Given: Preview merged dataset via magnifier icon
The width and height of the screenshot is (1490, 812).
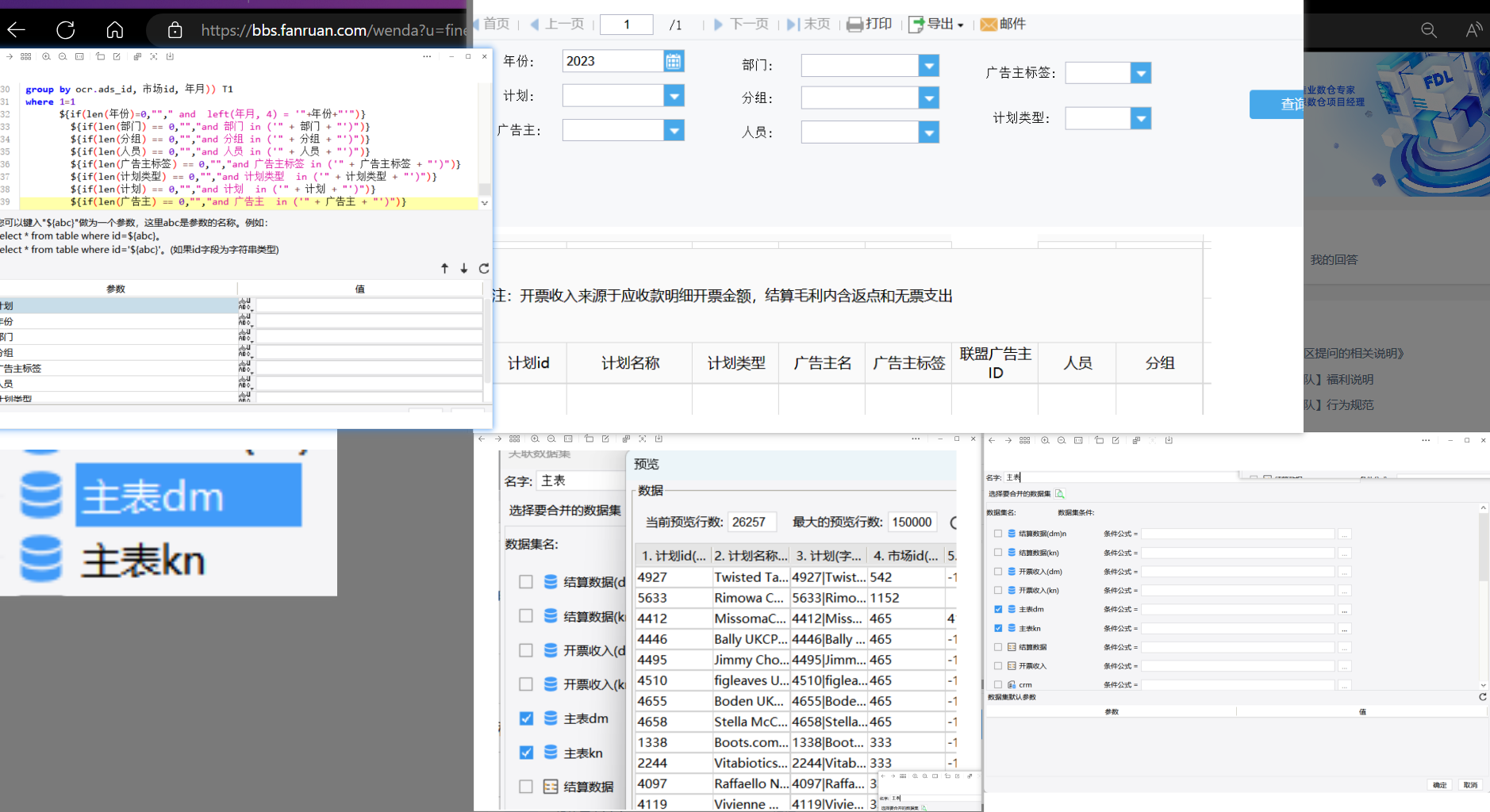Looking at the screenshot, I should (1059, 493).
